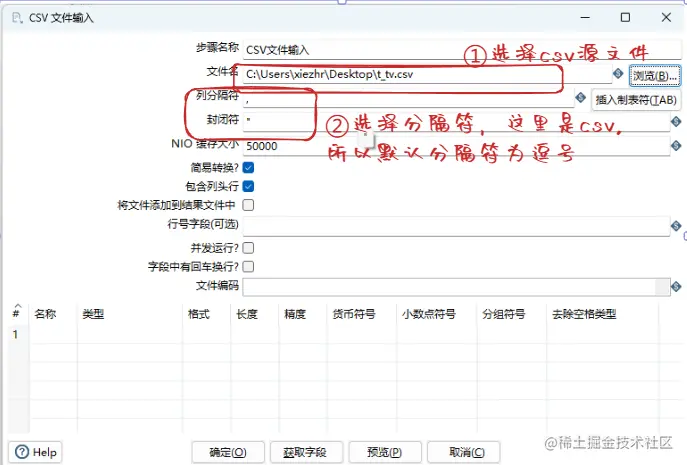Close the CSV 文件输入 dialog window
Viewport: 687px width, 465px height.
pos(666,18)
